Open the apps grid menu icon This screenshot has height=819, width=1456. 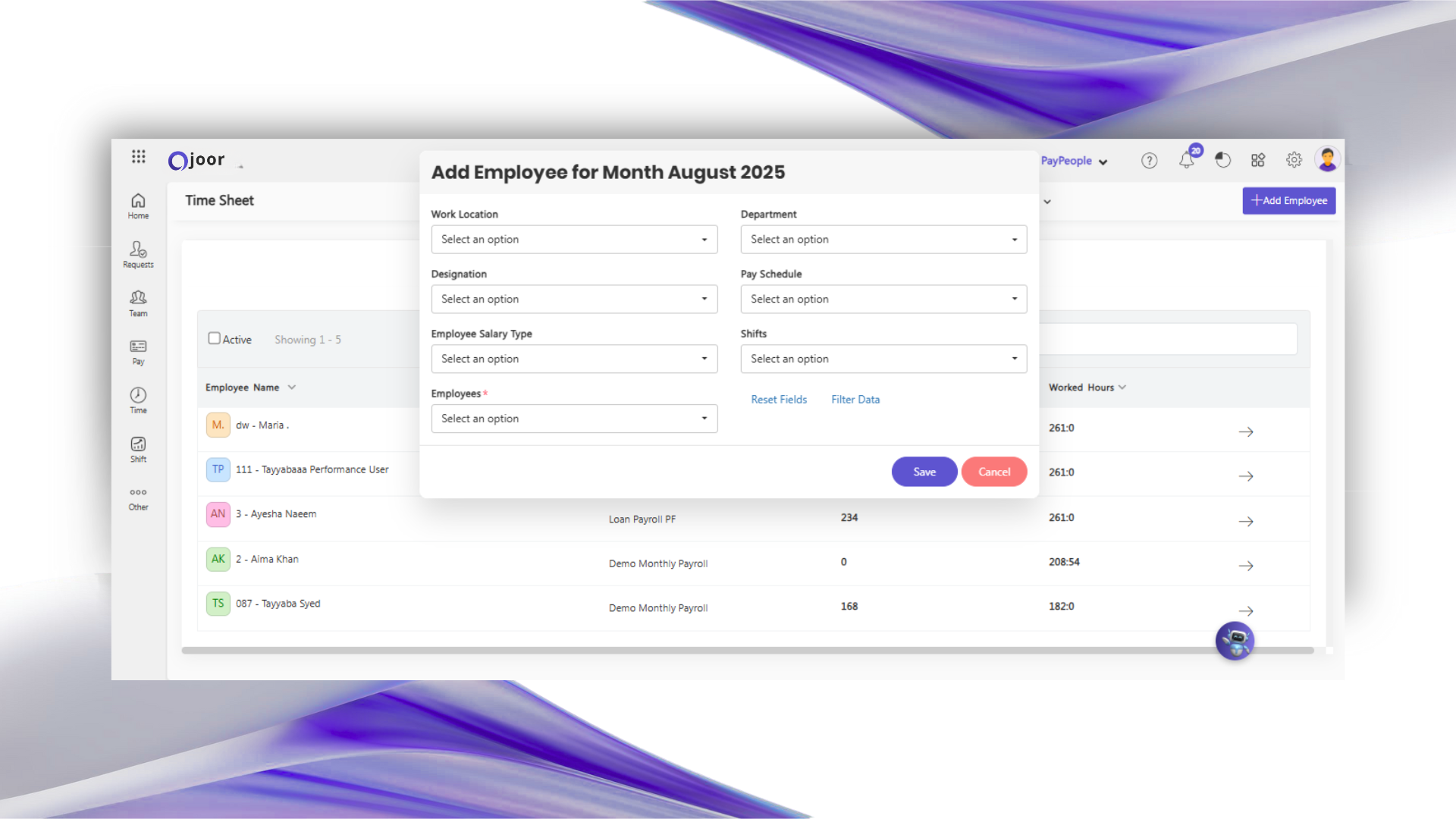(x=138, y=156)
